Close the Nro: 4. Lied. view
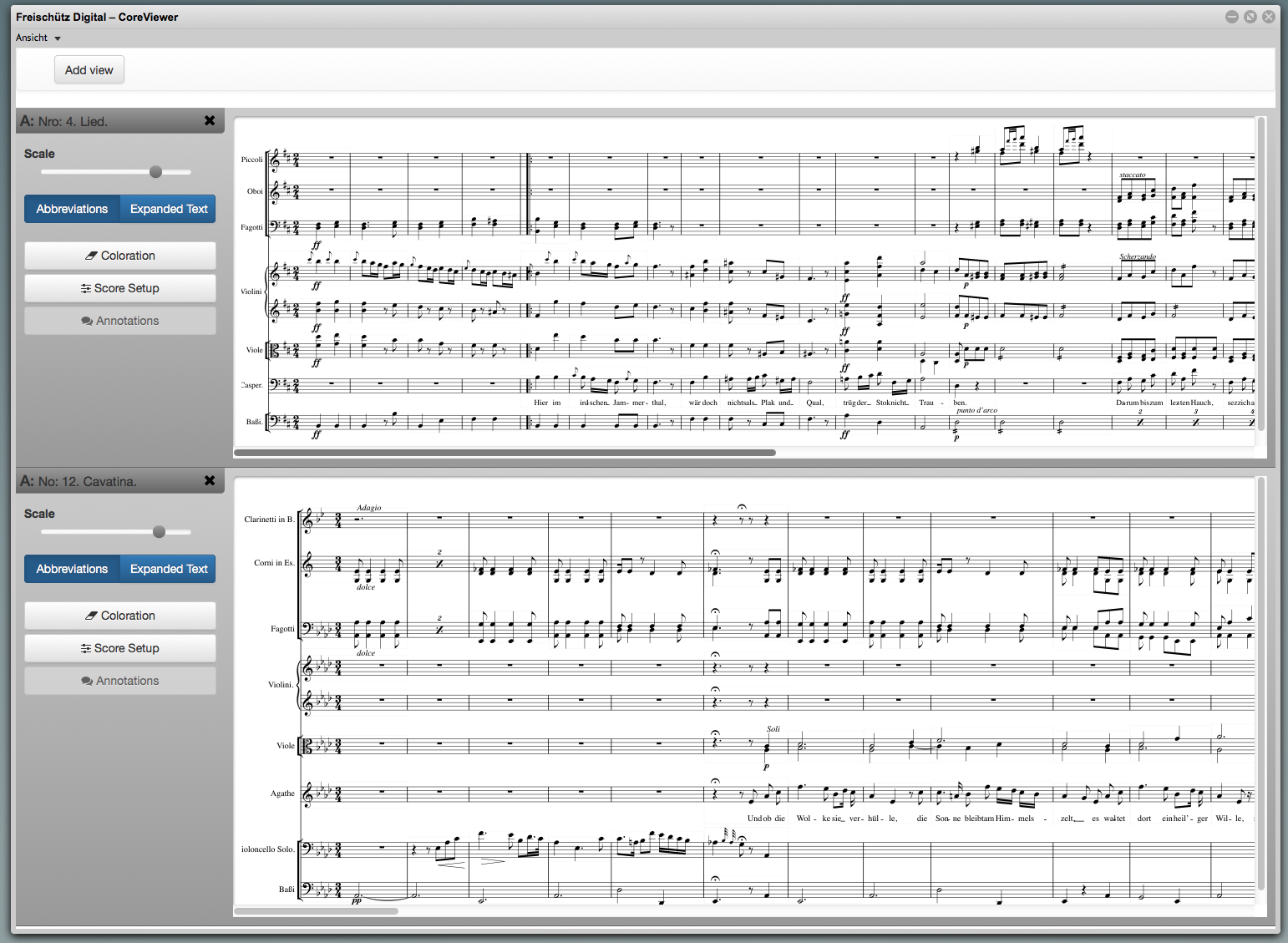This screenshot has height=943, width=1288. click(210, 121)
